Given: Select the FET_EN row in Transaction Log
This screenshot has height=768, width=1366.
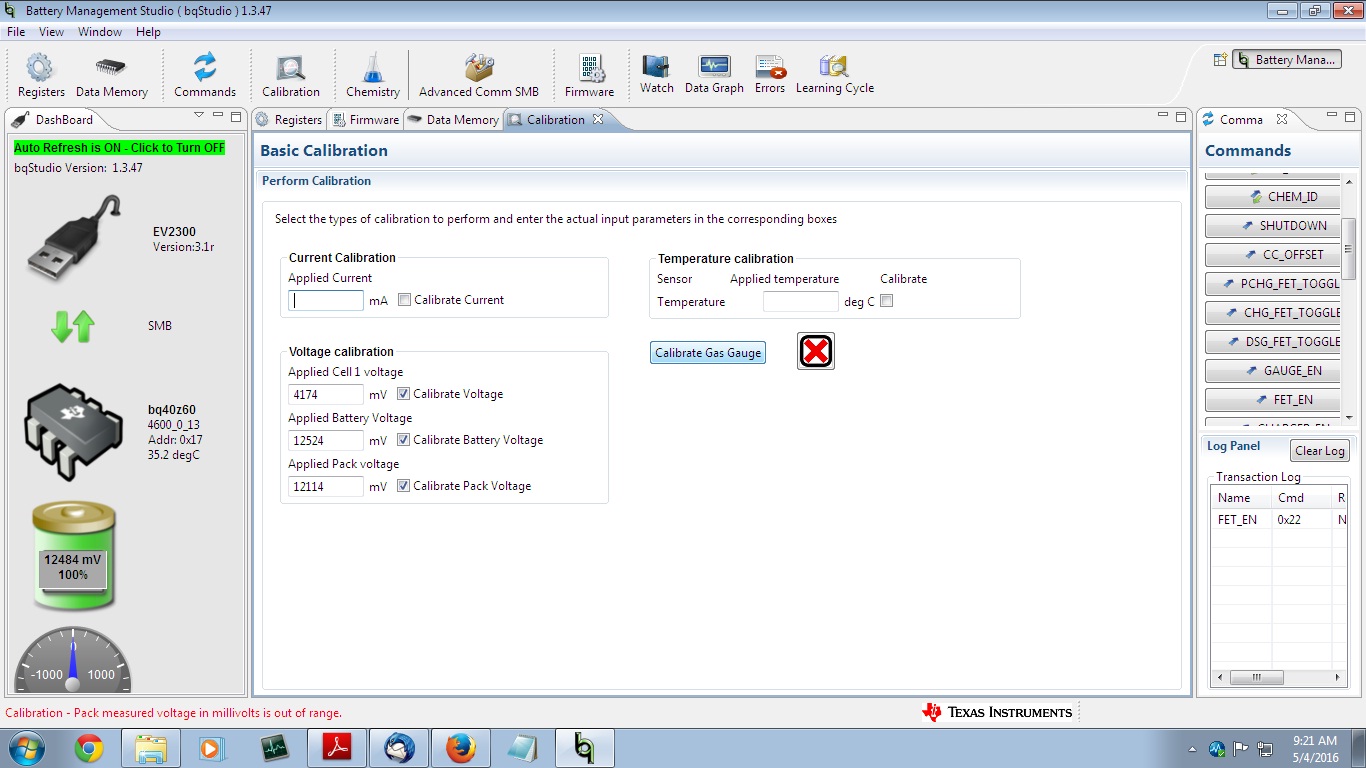Looking at the screenshot, I should [x=1279, y=520].
